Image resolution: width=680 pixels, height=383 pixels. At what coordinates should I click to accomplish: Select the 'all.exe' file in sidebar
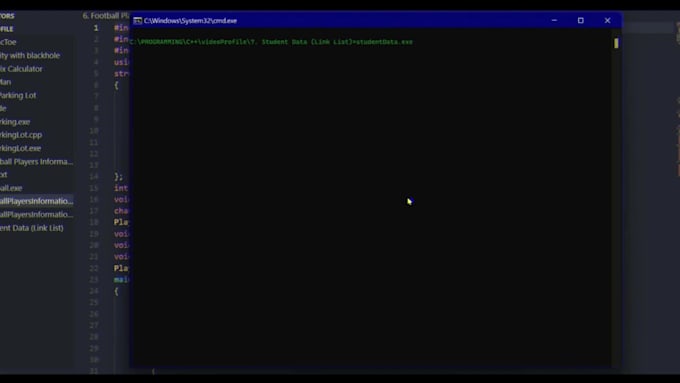[11, 188]
